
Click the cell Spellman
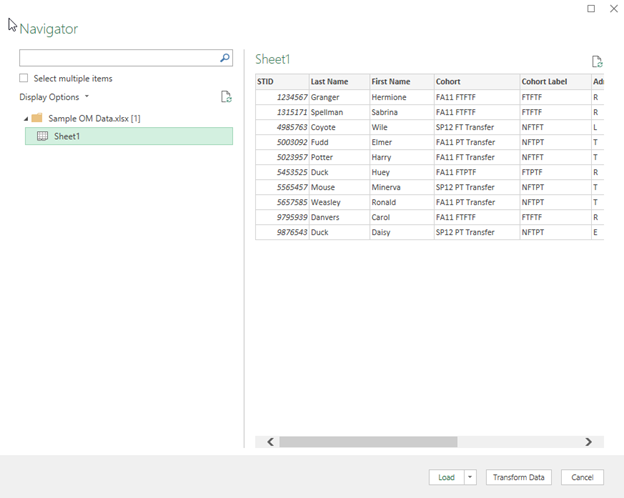[339, 112]
